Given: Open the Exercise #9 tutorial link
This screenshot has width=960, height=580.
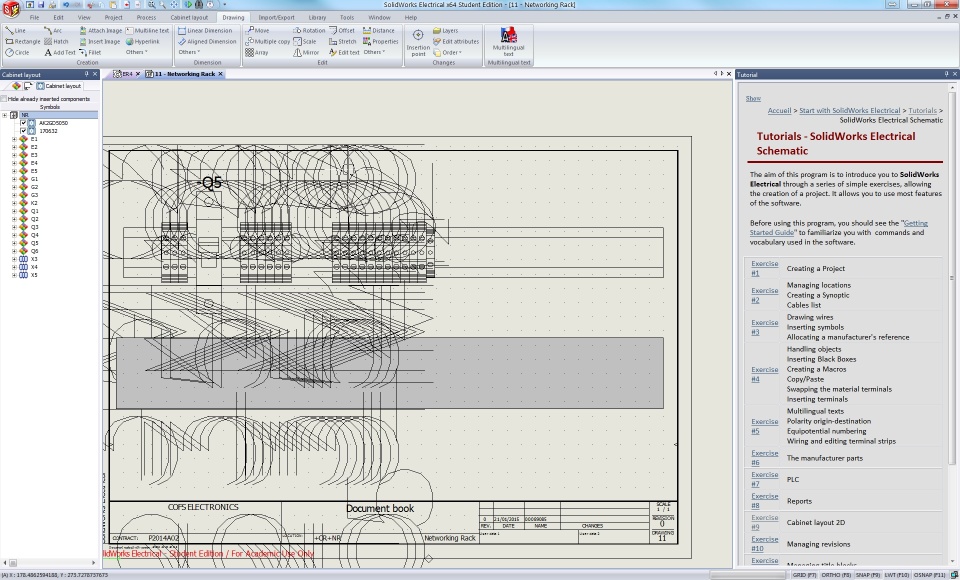Looking at the screenshot, I should click(x=765, y=522).
